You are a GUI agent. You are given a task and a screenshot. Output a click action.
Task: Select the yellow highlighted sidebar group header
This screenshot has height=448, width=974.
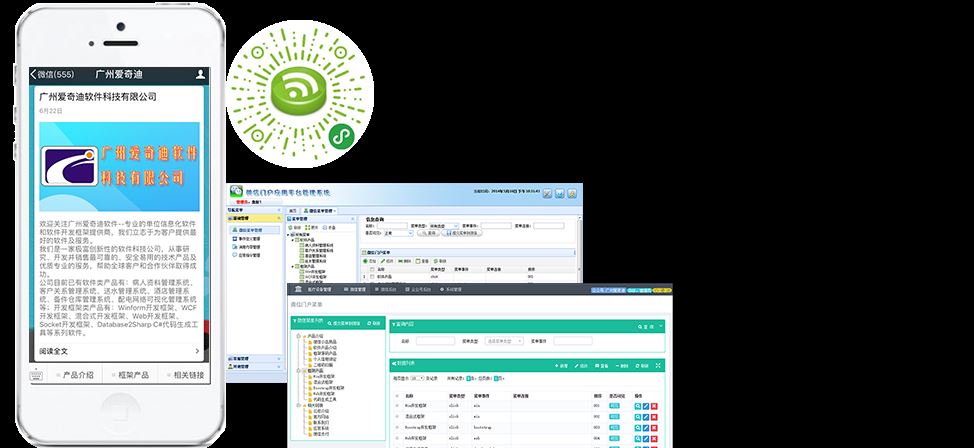[254, 218]
